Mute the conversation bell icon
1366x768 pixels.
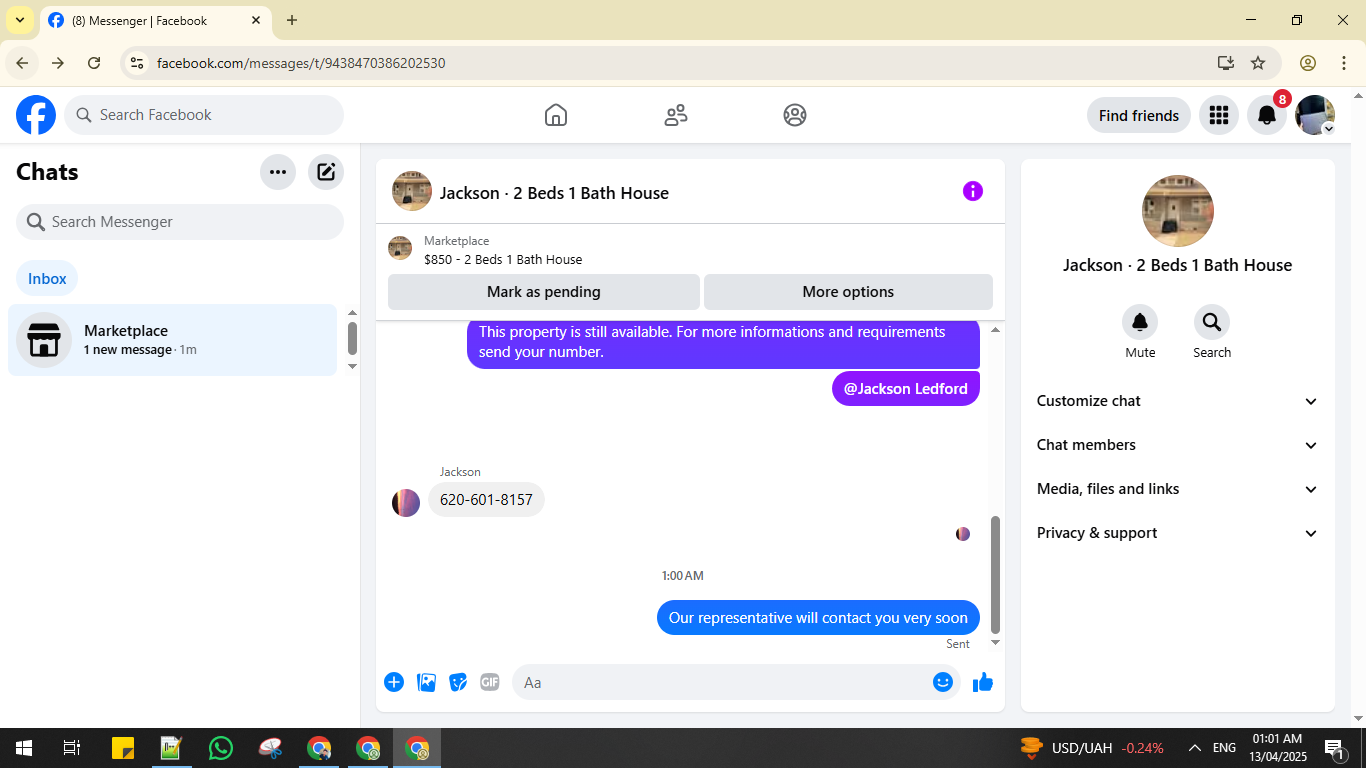click(x=1140, y=322)
